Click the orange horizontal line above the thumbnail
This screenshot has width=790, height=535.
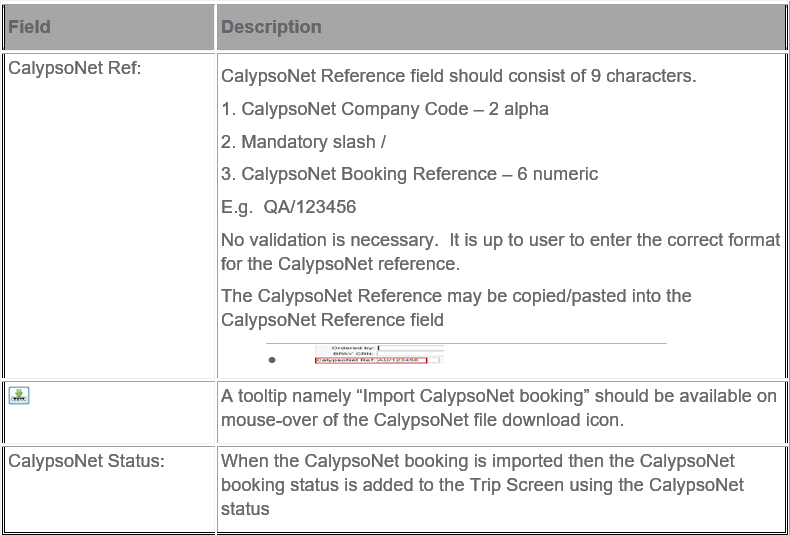point(466,344)
